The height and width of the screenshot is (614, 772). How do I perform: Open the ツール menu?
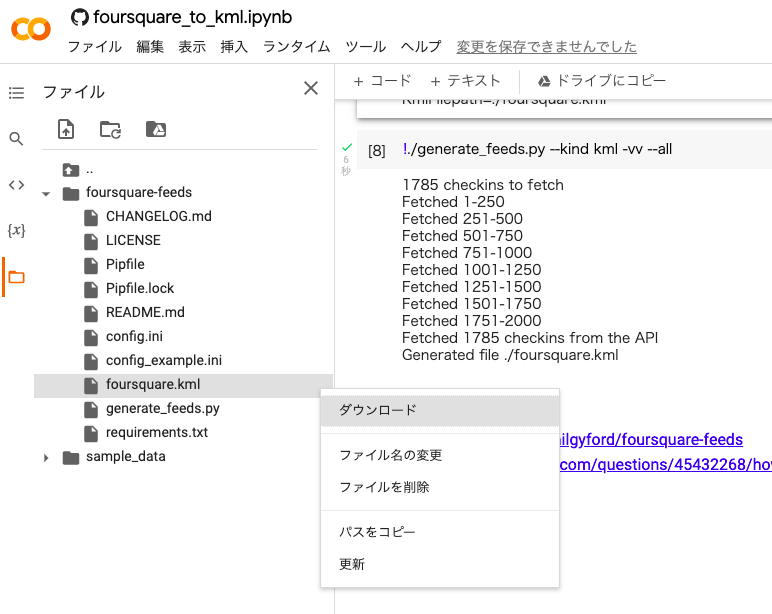[365, 47]
